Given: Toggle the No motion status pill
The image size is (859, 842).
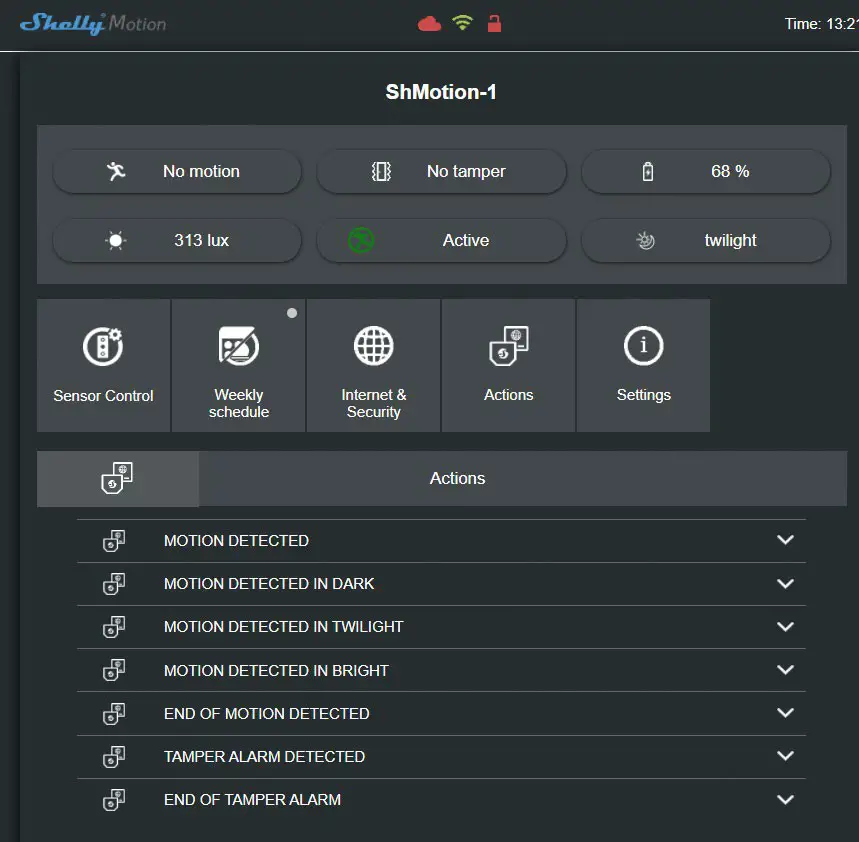Looking at the screenshot, I should click(177, 171).
